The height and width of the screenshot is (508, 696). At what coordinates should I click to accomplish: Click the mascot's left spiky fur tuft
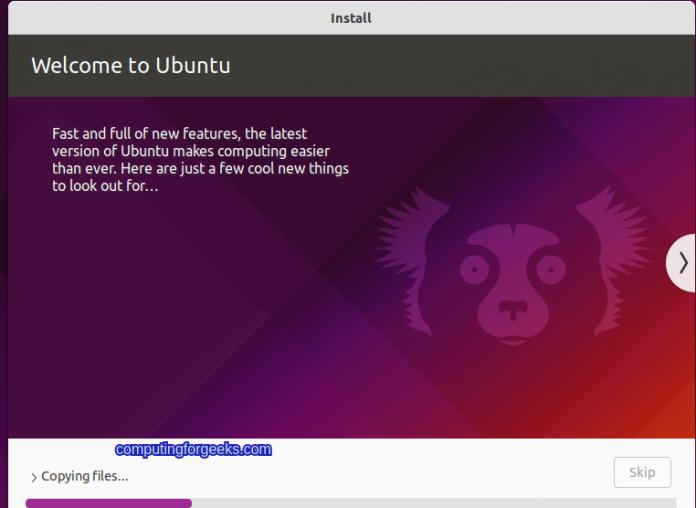(x=411, y=260)
